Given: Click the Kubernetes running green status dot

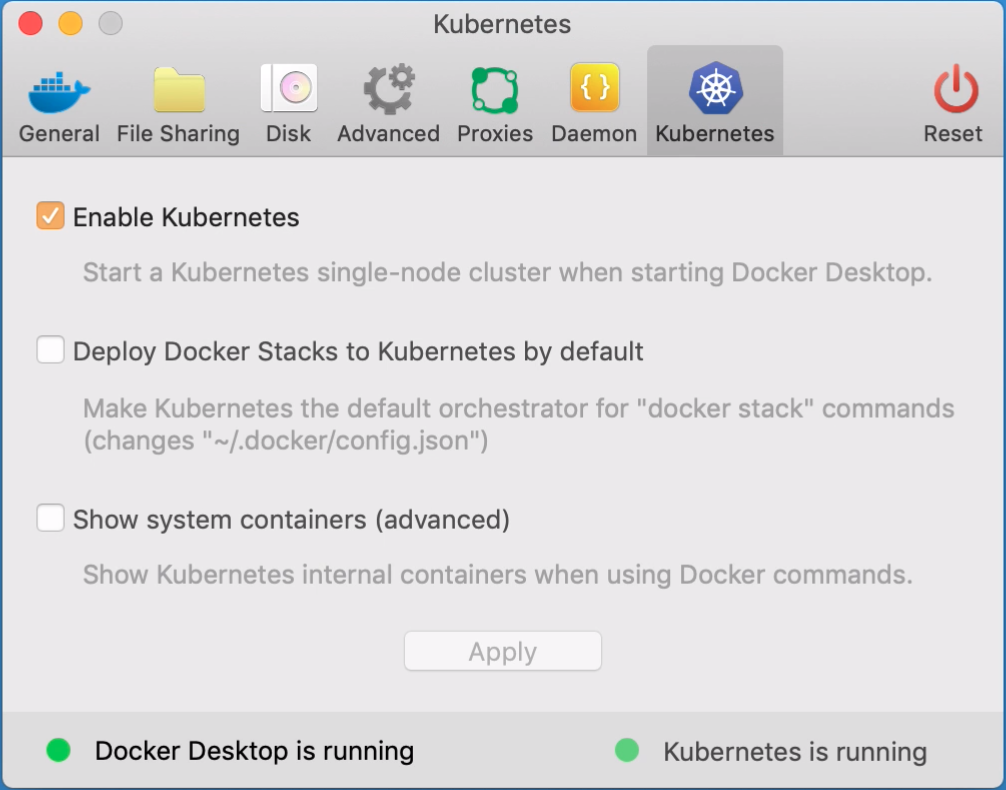Looking at the screenshot, I should tap(627, 750).
